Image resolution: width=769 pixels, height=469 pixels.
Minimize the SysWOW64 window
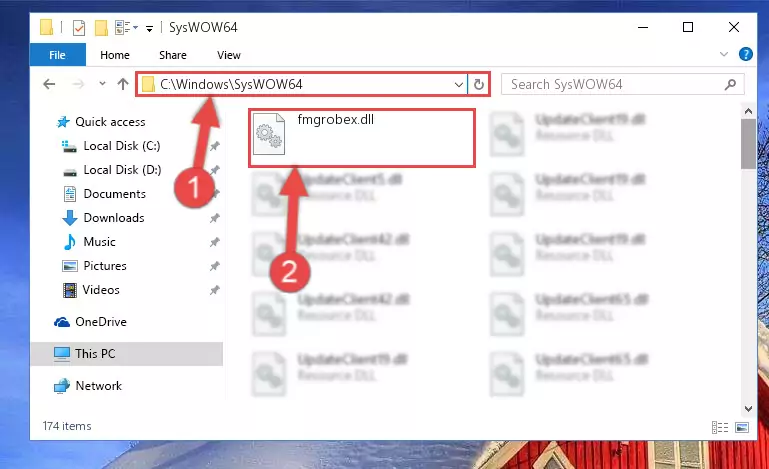(x=643, y=27)
